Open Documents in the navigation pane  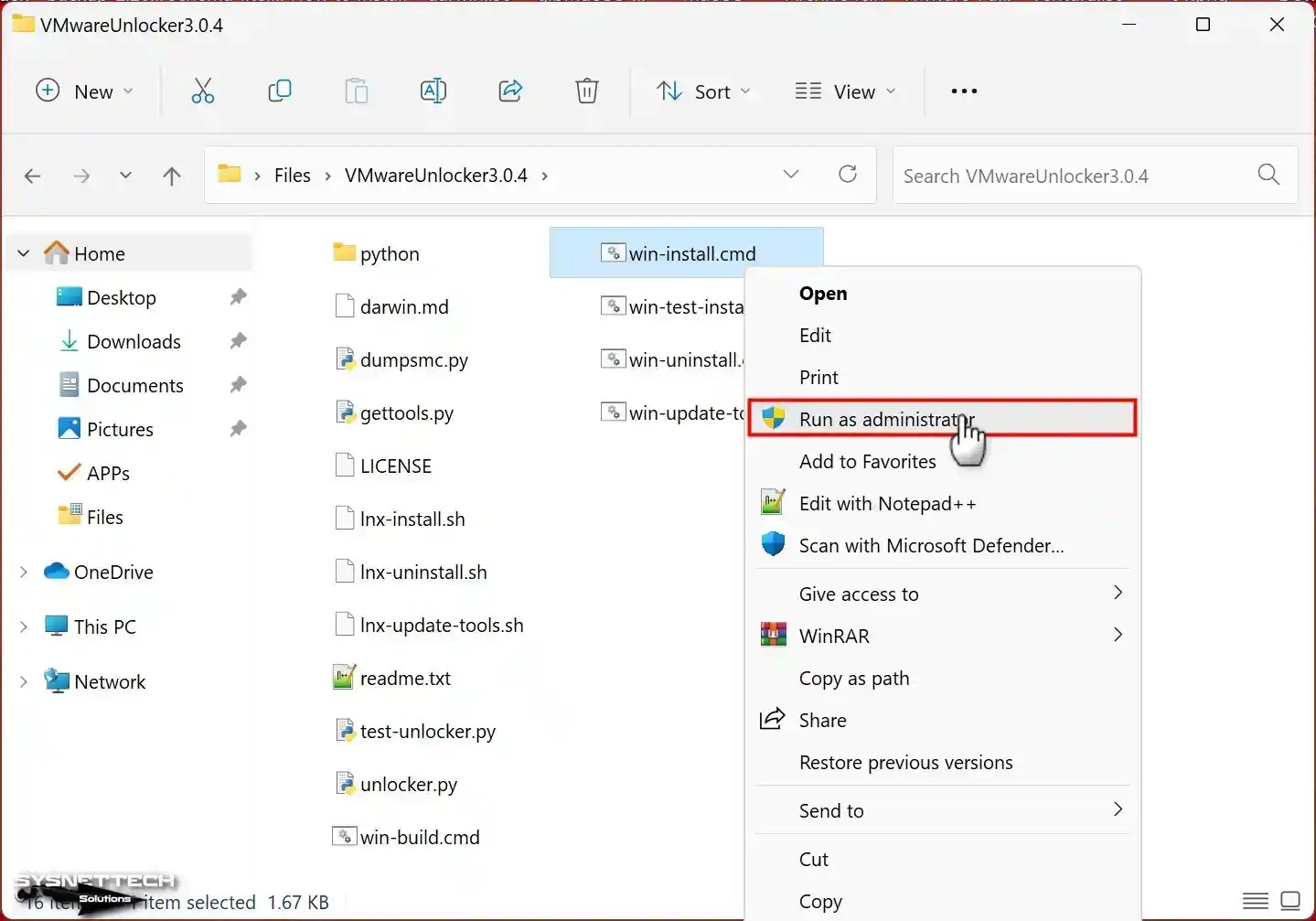pyautogui.click(x=135, y=385)
